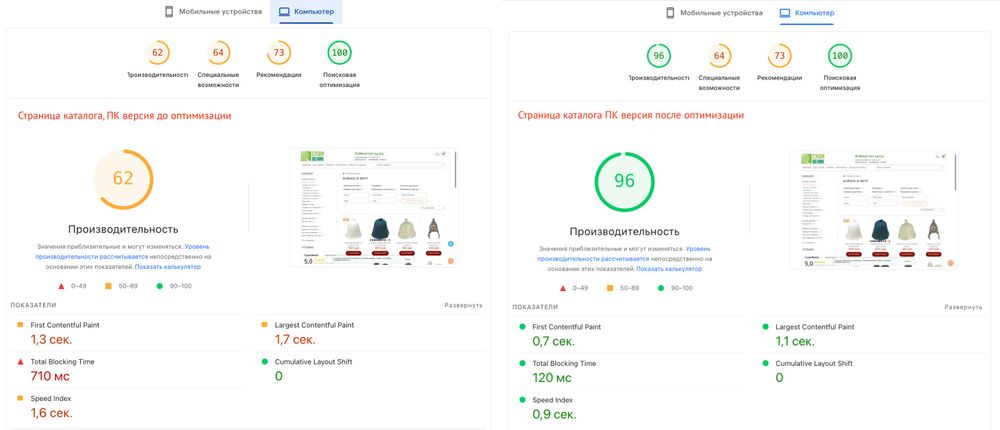
Task: Click right page screenshot thumbnail
Action: point(873,209)
